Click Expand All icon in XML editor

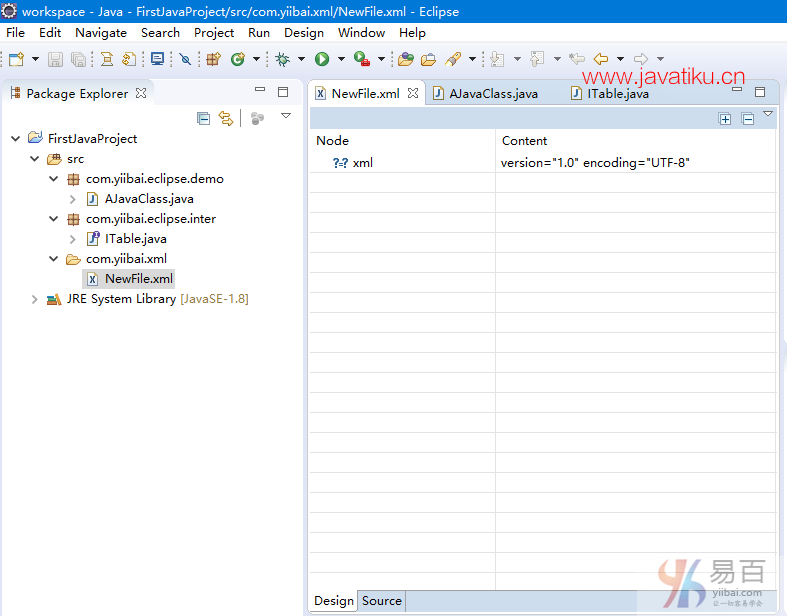point(725,119)
